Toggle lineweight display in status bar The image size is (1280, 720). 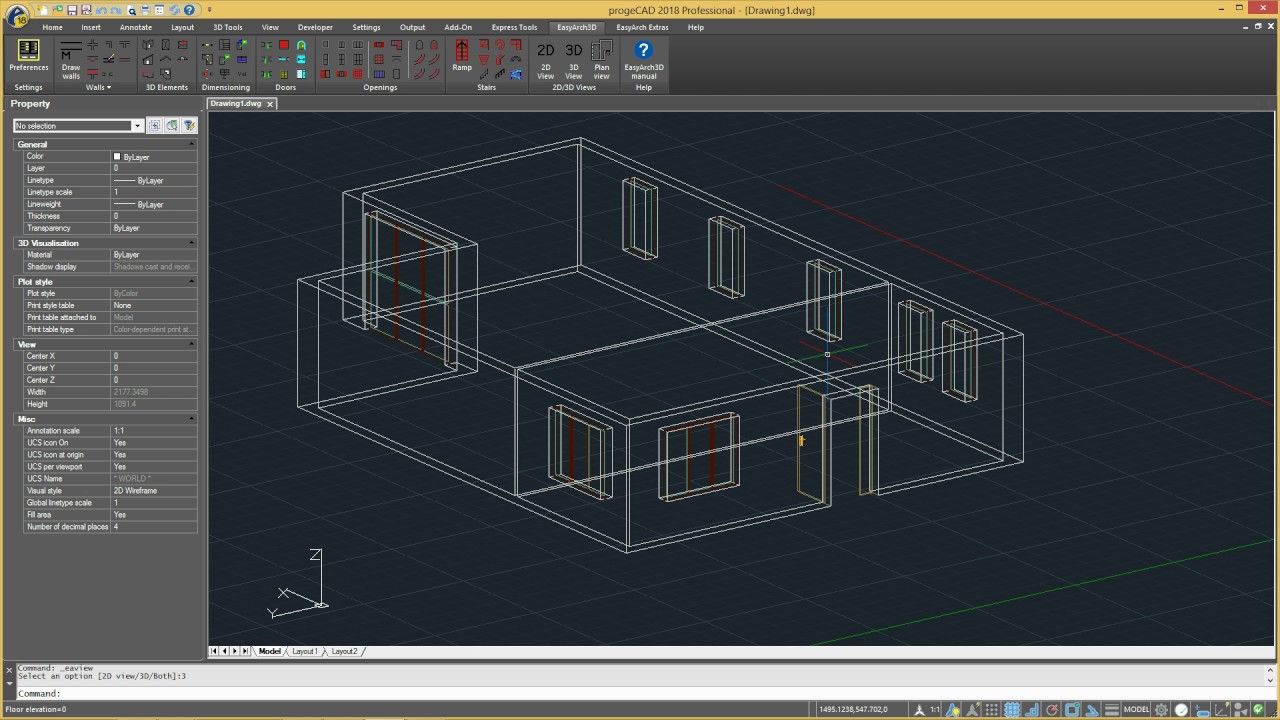click(x=1112, y=710)
